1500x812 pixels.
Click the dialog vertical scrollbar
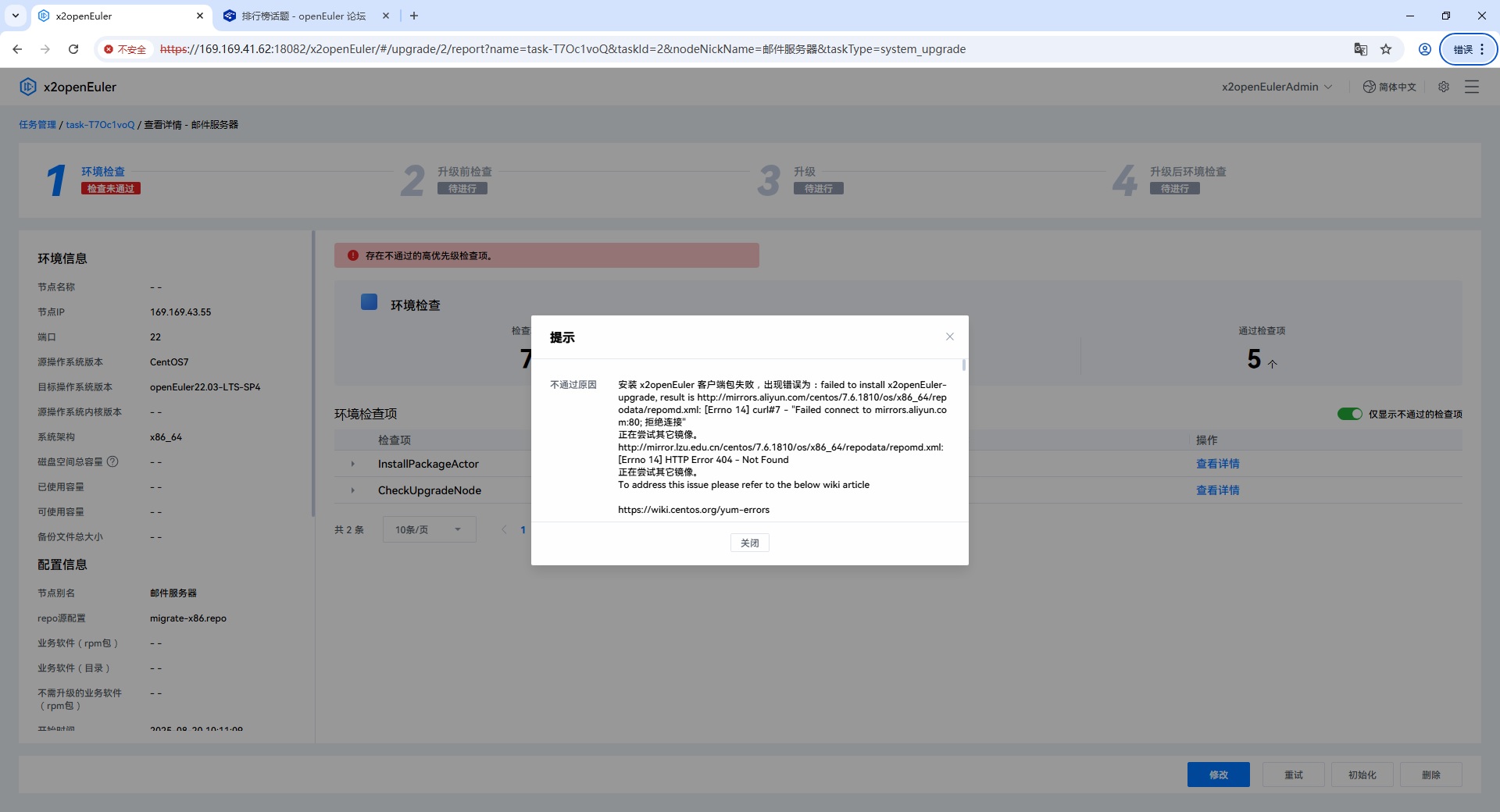(x=964, y=365)
